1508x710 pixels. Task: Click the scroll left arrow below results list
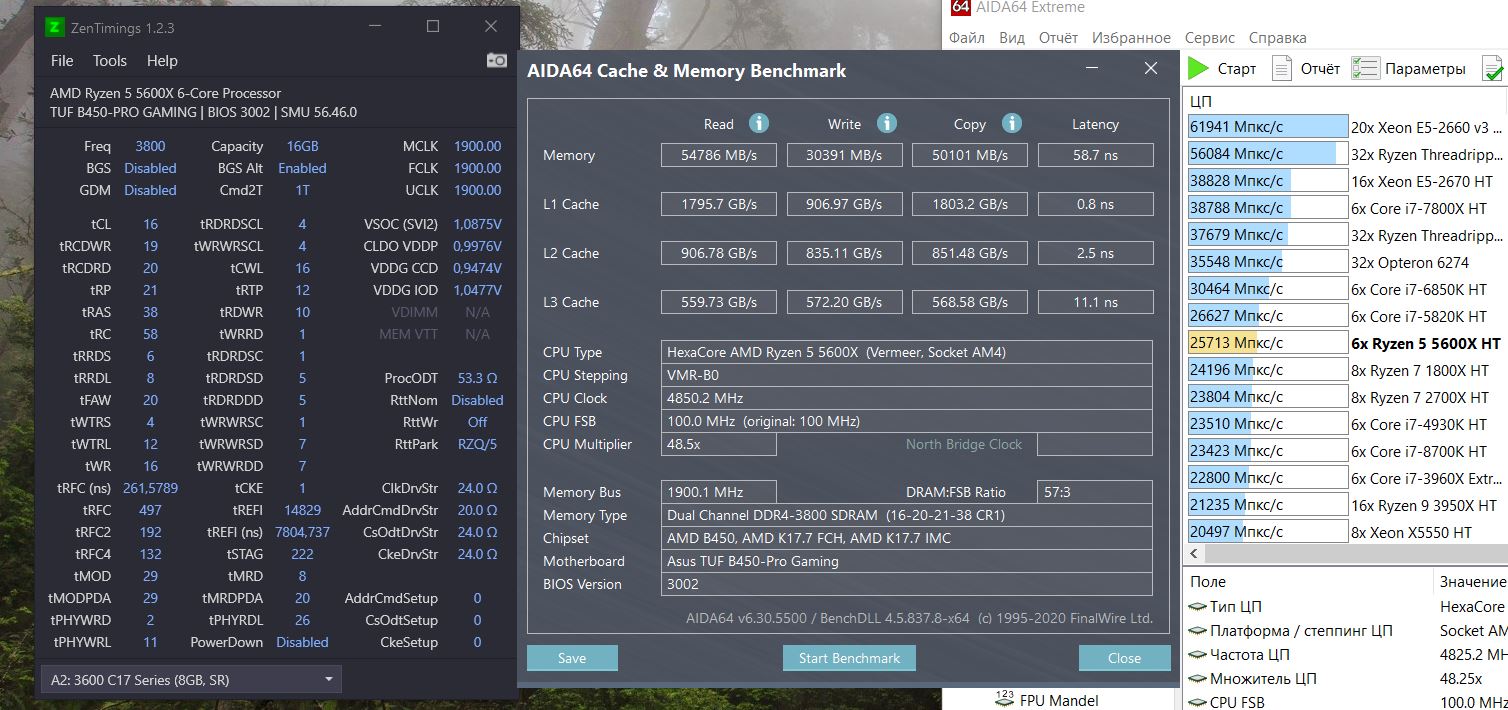(1195, 555)
